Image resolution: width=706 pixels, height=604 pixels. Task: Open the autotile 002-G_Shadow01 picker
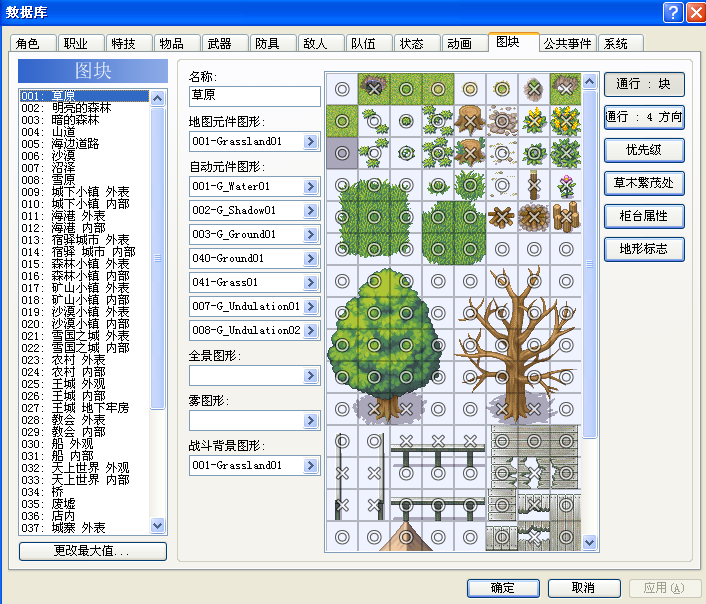pos(311,210)
